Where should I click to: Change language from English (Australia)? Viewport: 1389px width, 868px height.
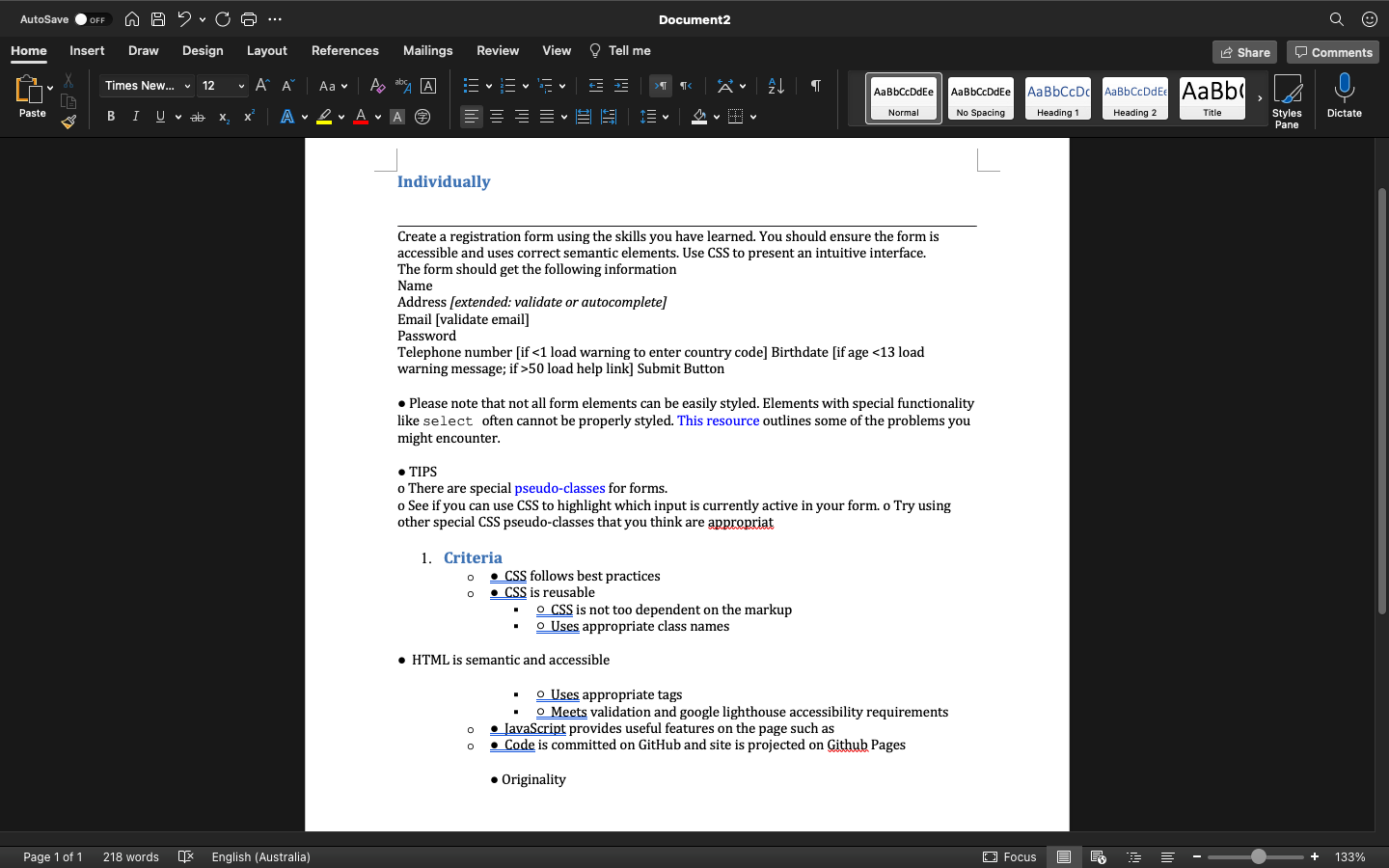pyautogui.click(x=261, y=856)
